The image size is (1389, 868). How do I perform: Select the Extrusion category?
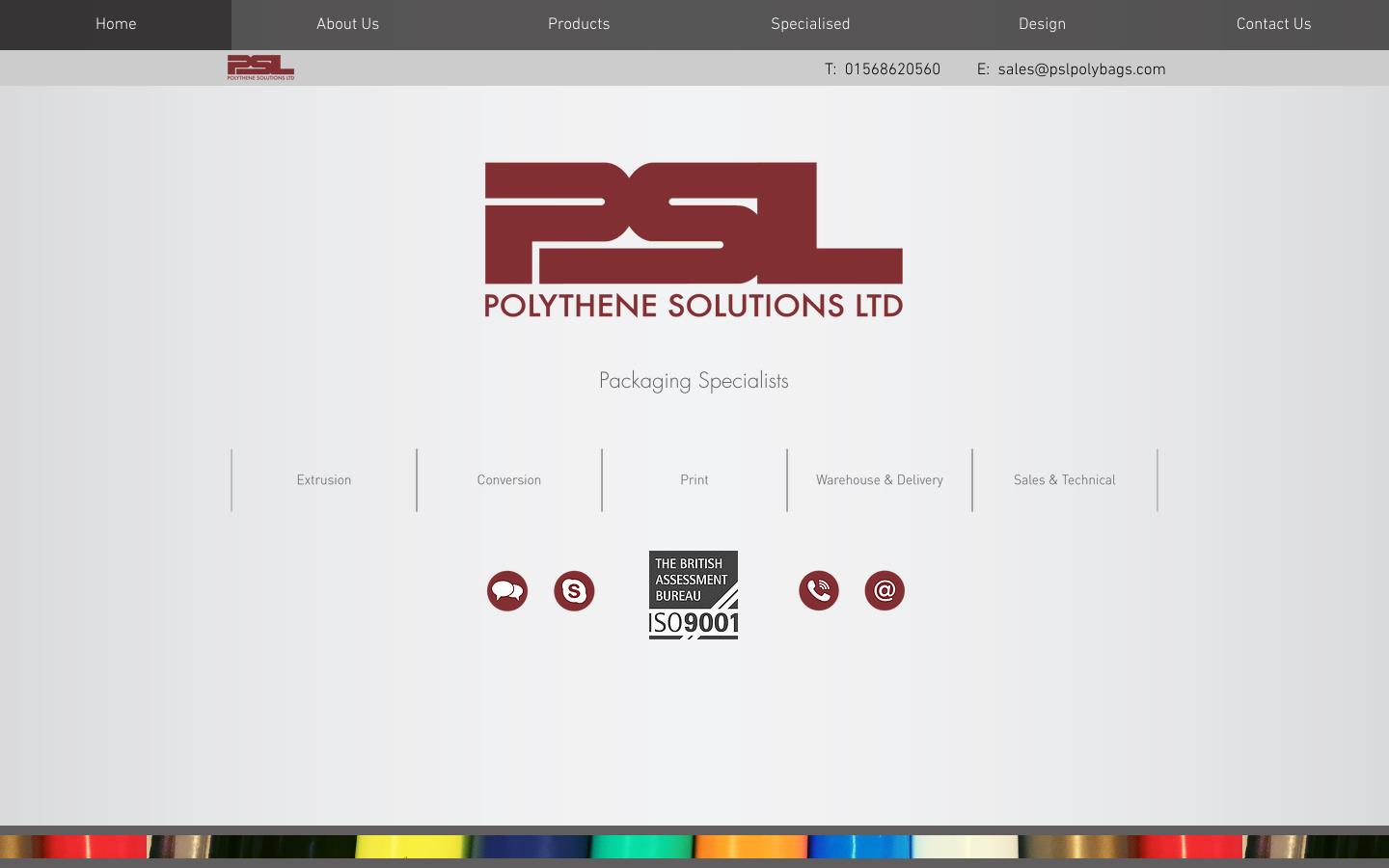pyautogui.click(x=323, y=479)
